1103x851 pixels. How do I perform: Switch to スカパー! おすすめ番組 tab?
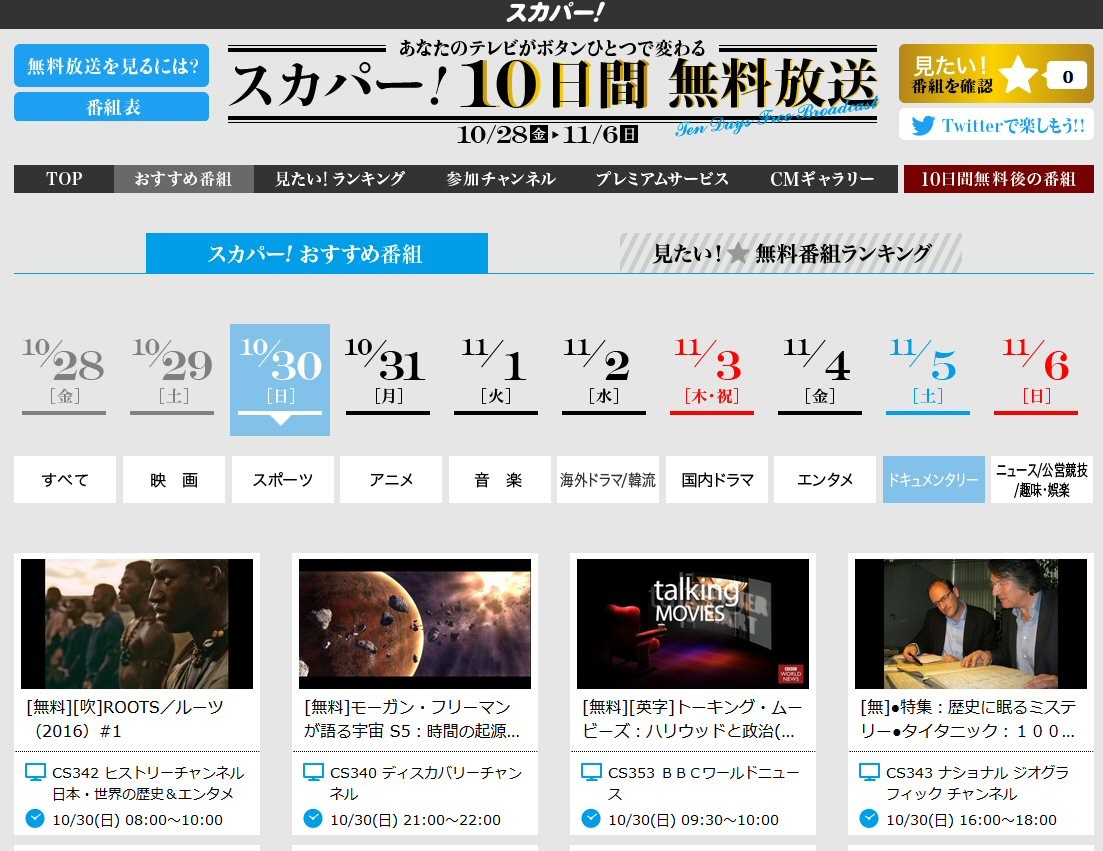[317, 253]
